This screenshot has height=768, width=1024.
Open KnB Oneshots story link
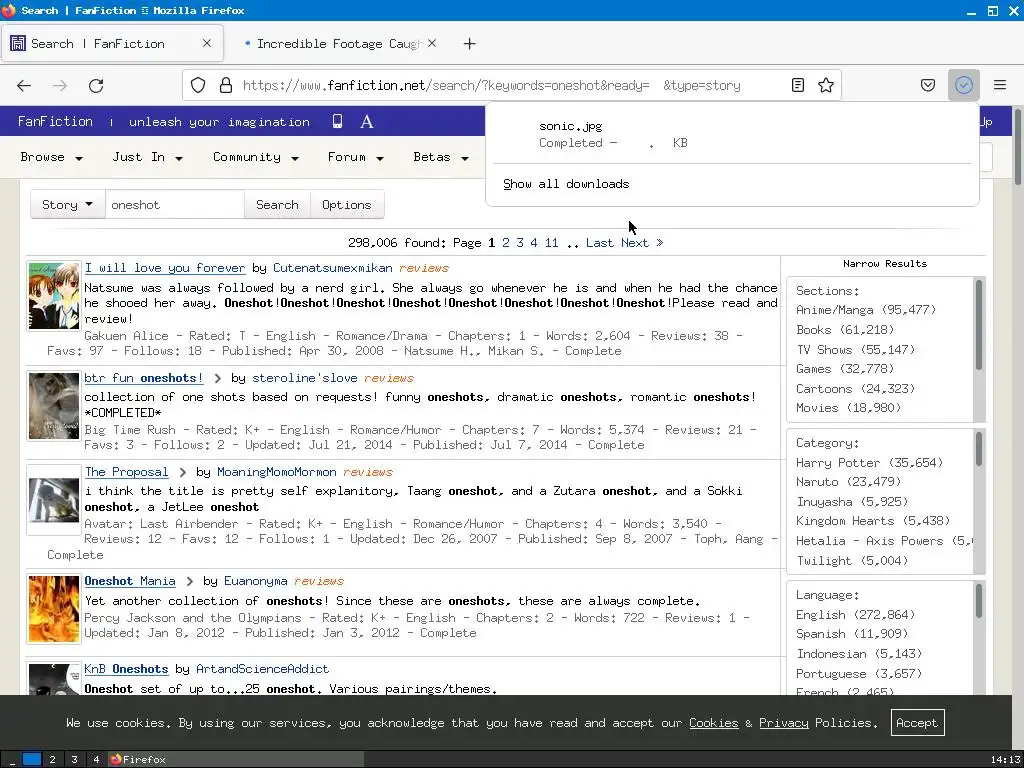tap(126, 669)
